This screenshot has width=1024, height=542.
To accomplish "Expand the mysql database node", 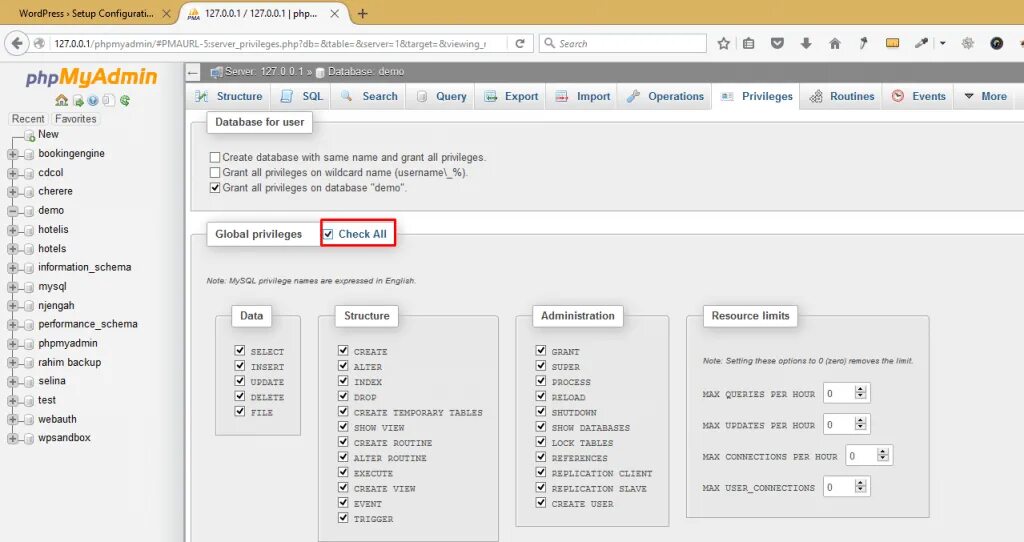I will coord(12,287).
